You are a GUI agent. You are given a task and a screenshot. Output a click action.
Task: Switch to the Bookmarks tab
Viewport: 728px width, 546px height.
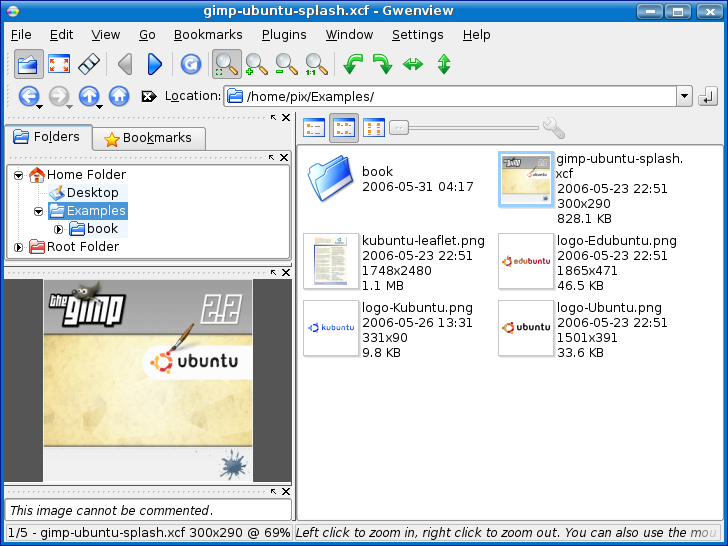(148, 138)
